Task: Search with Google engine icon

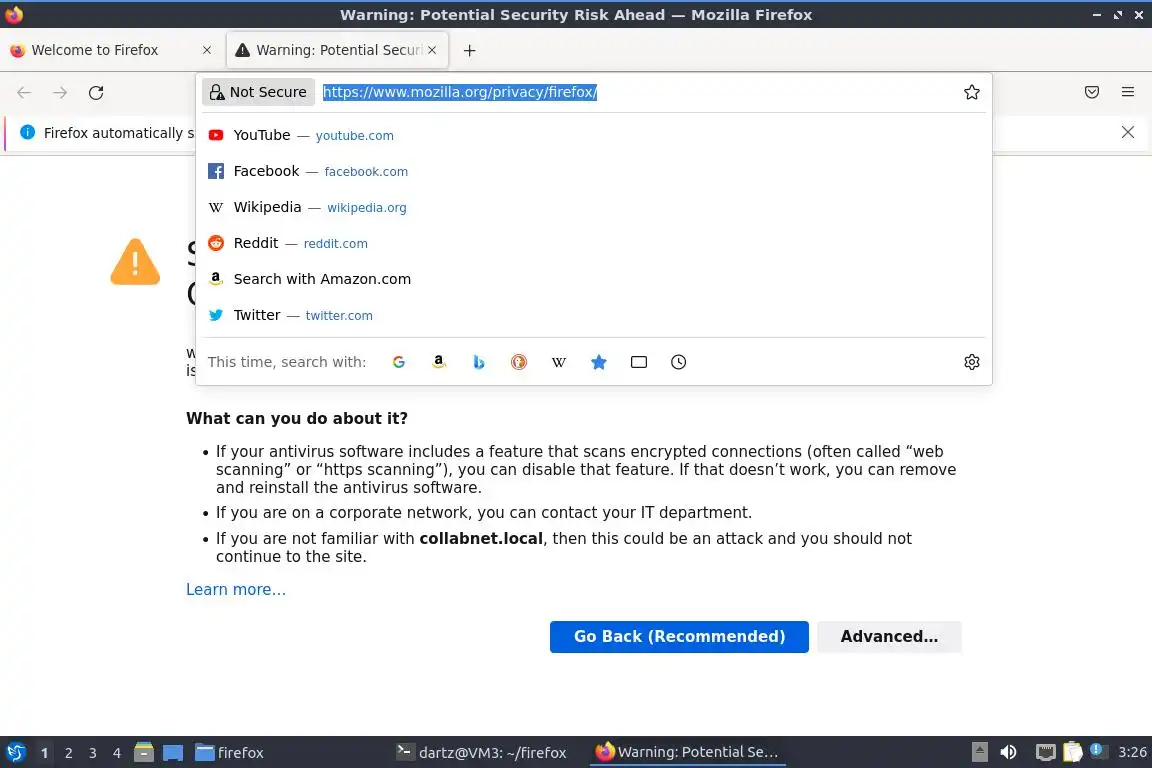Action: pyautogui.click(x=399, y=362)
